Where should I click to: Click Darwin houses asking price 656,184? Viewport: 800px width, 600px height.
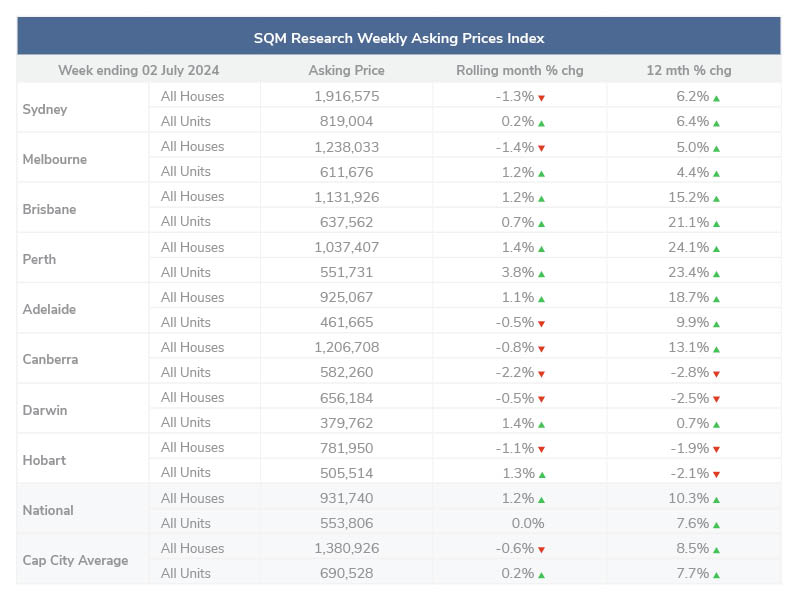tap(346, 398)
